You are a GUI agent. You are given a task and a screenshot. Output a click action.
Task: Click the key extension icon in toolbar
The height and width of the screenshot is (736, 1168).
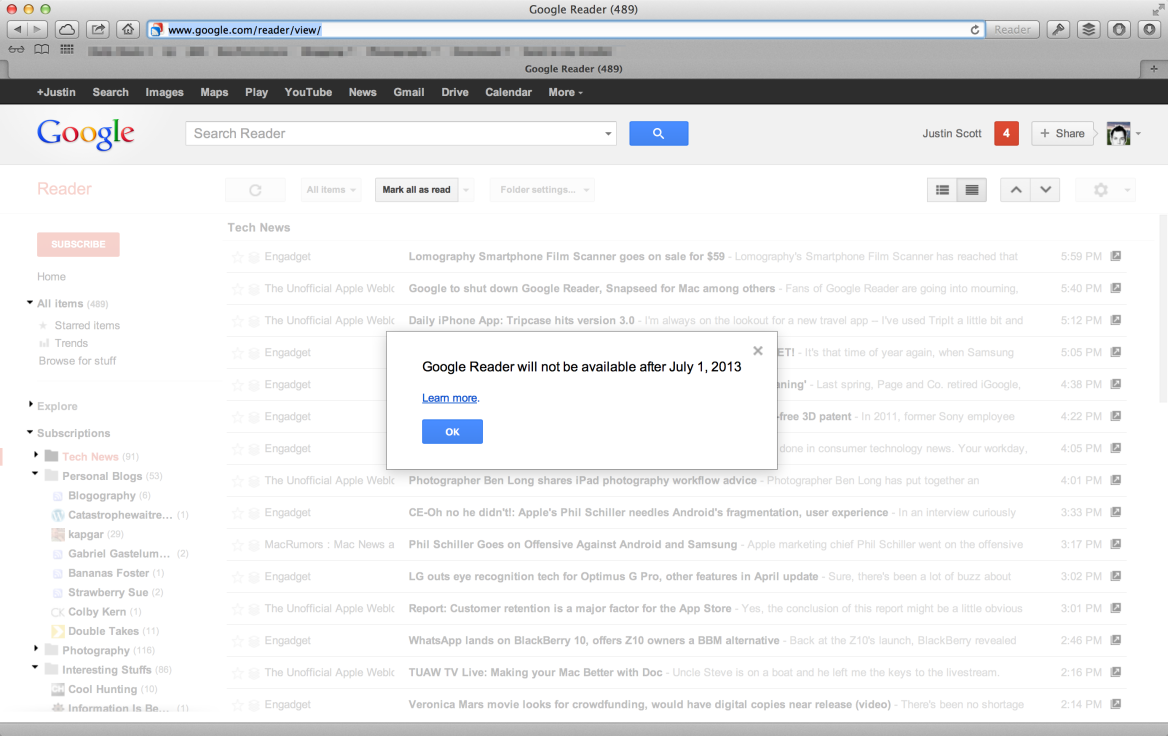tap(1058, 29)
